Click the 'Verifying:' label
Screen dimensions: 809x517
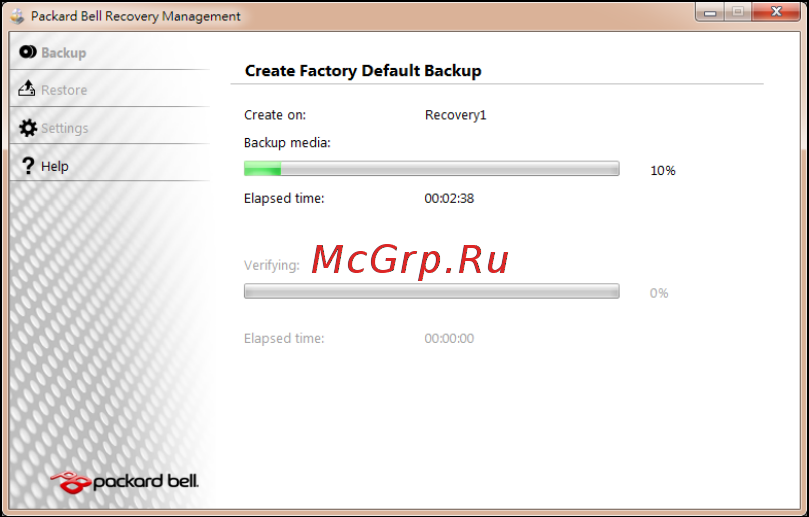[x=271, y=265]
